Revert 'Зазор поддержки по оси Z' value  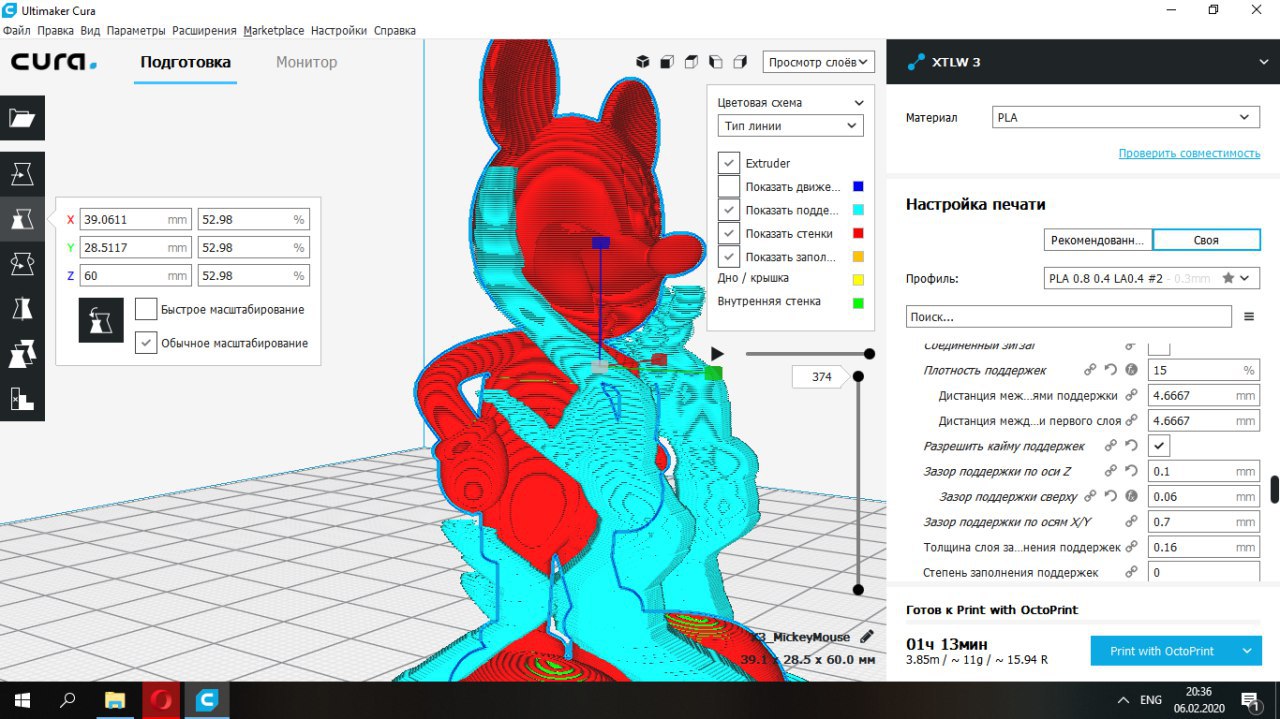pos(1131,471)
